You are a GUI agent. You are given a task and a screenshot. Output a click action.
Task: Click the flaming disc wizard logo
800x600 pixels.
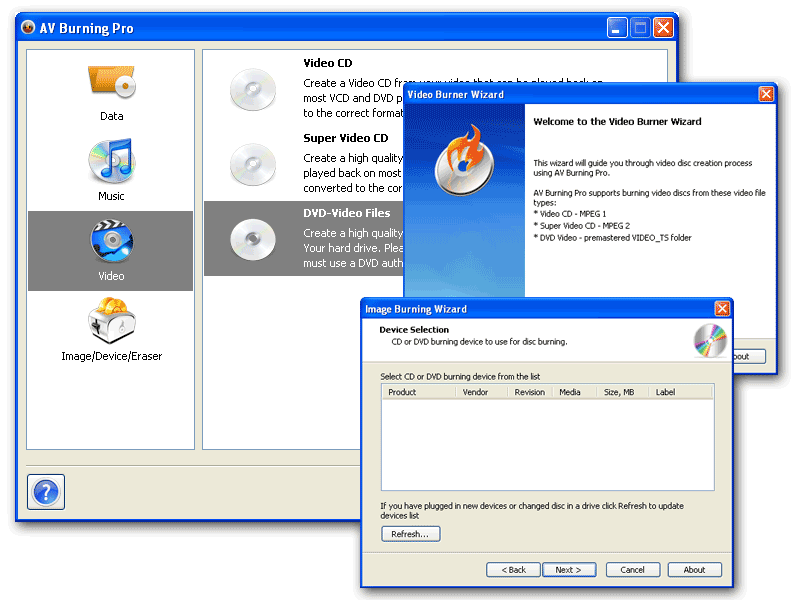coord(464,160)
